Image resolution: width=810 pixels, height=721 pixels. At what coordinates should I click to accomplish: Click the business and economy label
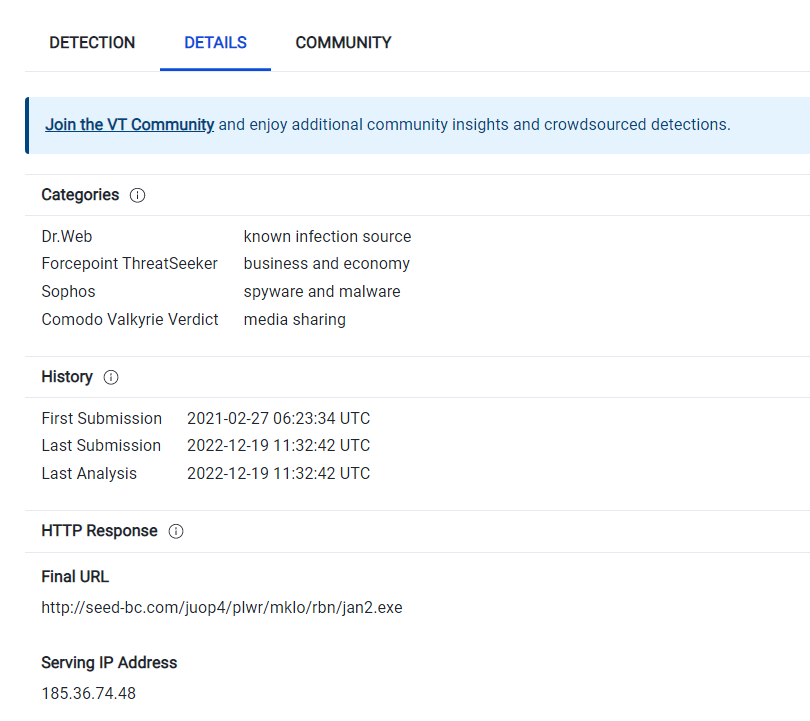pos(326,263)
